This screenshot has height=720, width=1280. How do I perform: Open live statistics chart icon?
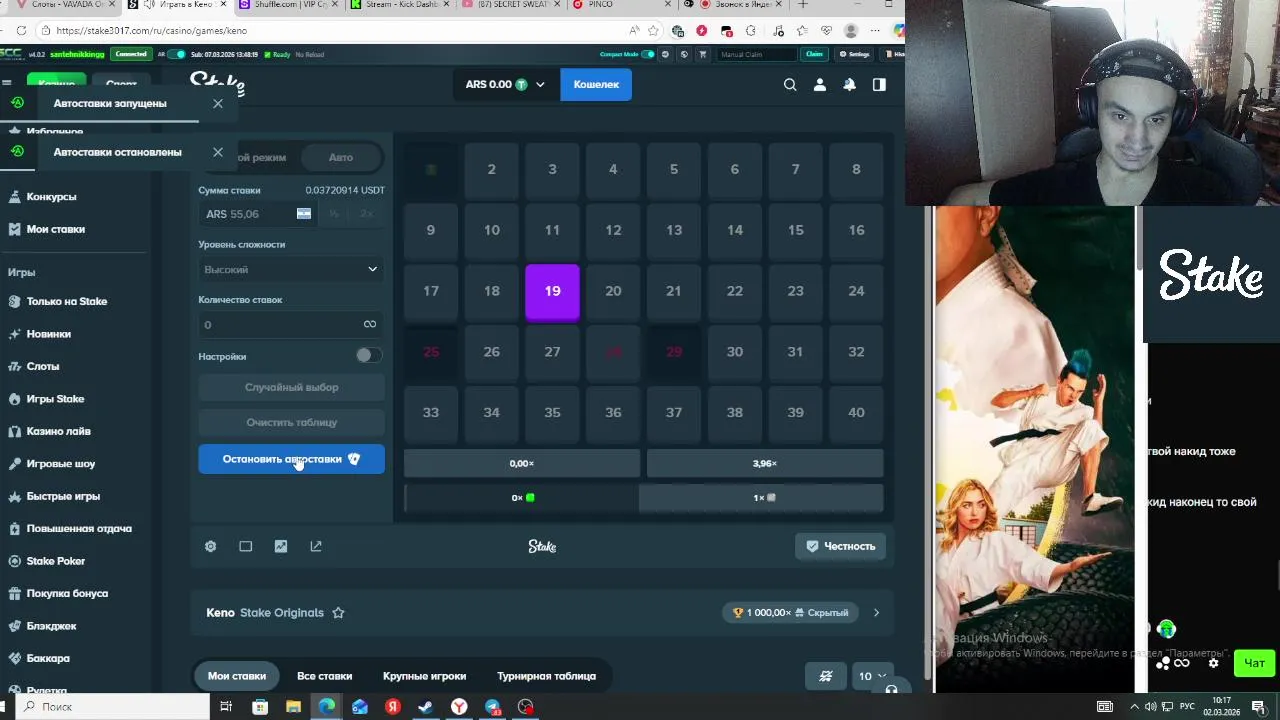[281, 546]
